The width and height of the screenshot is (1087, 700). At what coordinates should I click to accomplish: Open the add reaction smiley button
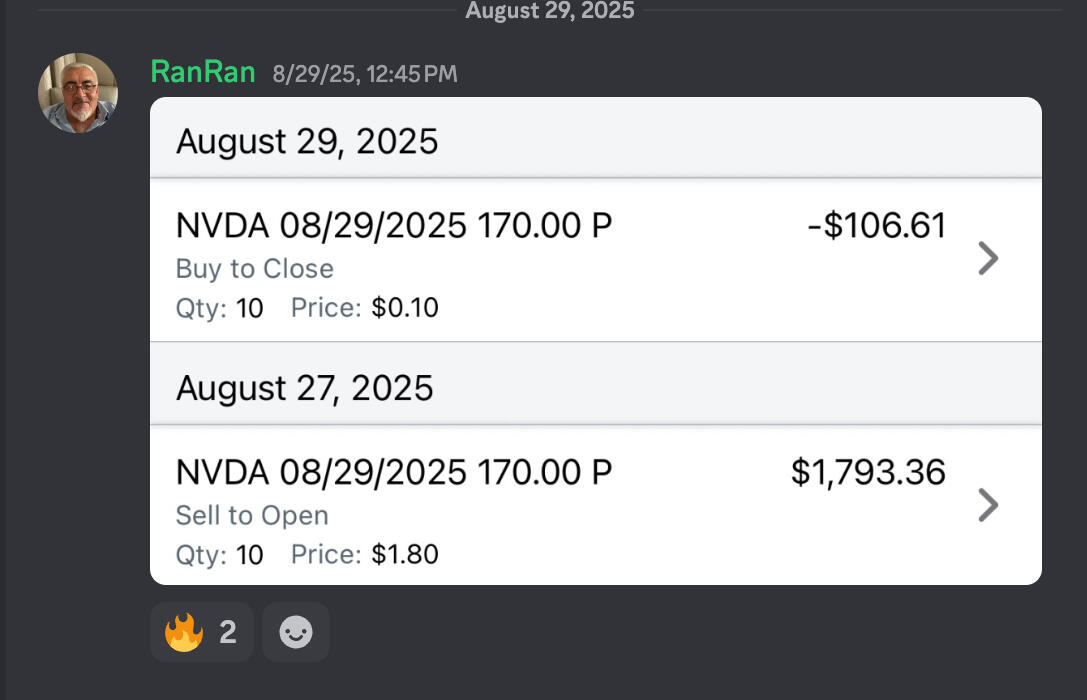click(x=296, y=632)
